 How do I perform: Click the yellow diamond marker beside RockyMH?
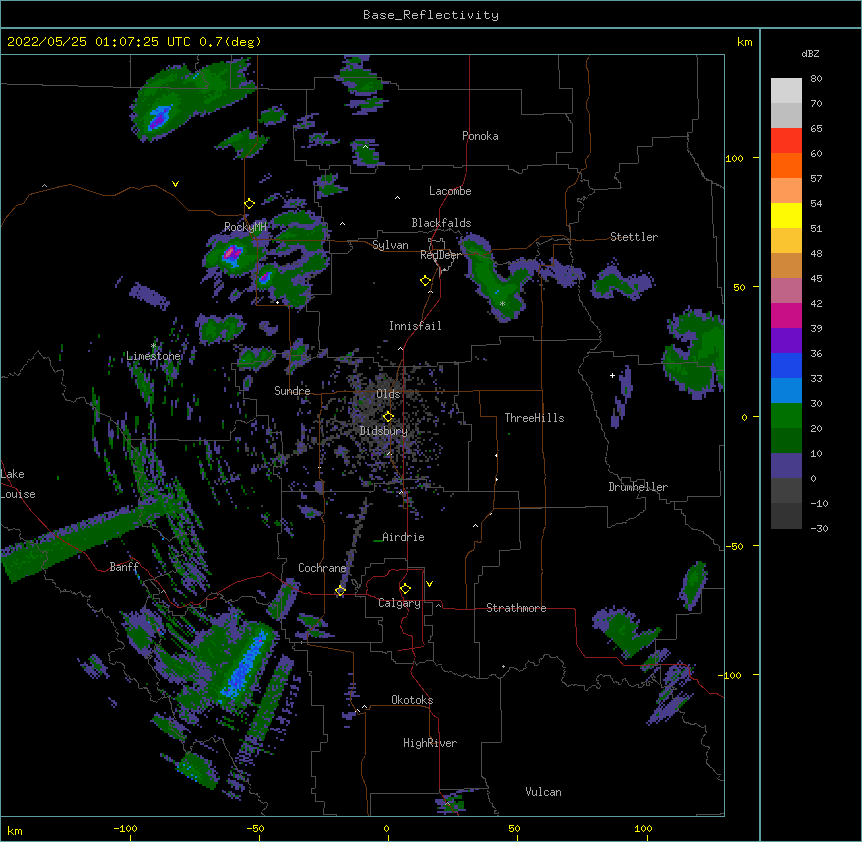tap(250, 204)
